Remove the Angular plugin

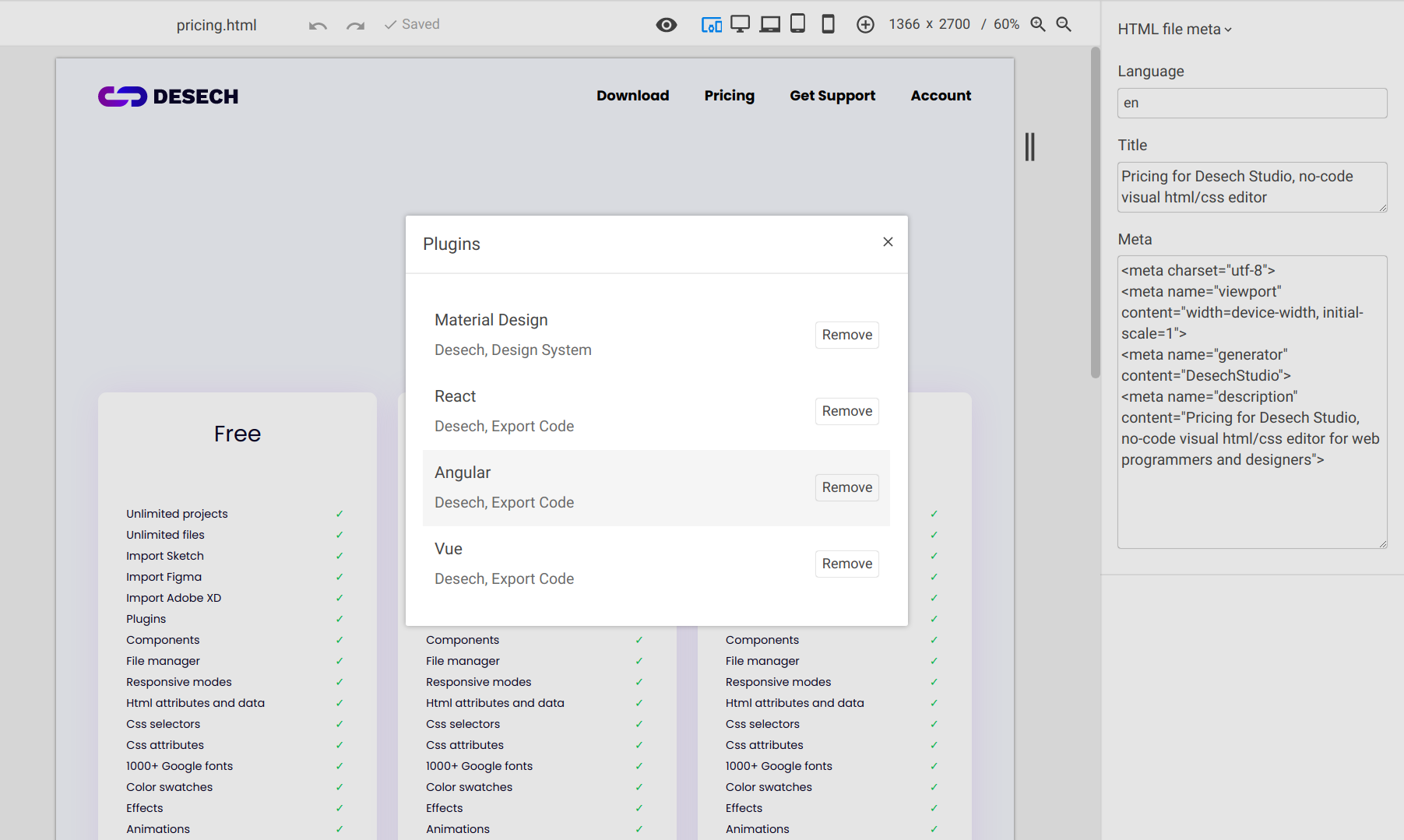(x=847, y=487)
